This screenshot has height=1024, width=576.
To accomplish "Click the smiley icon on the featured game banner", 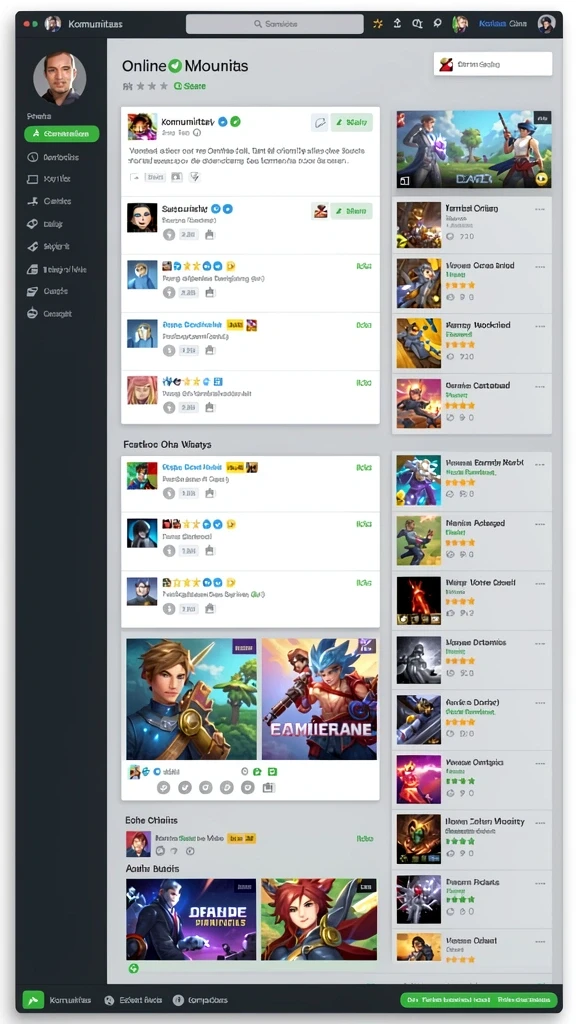I will tap(541, 179).
